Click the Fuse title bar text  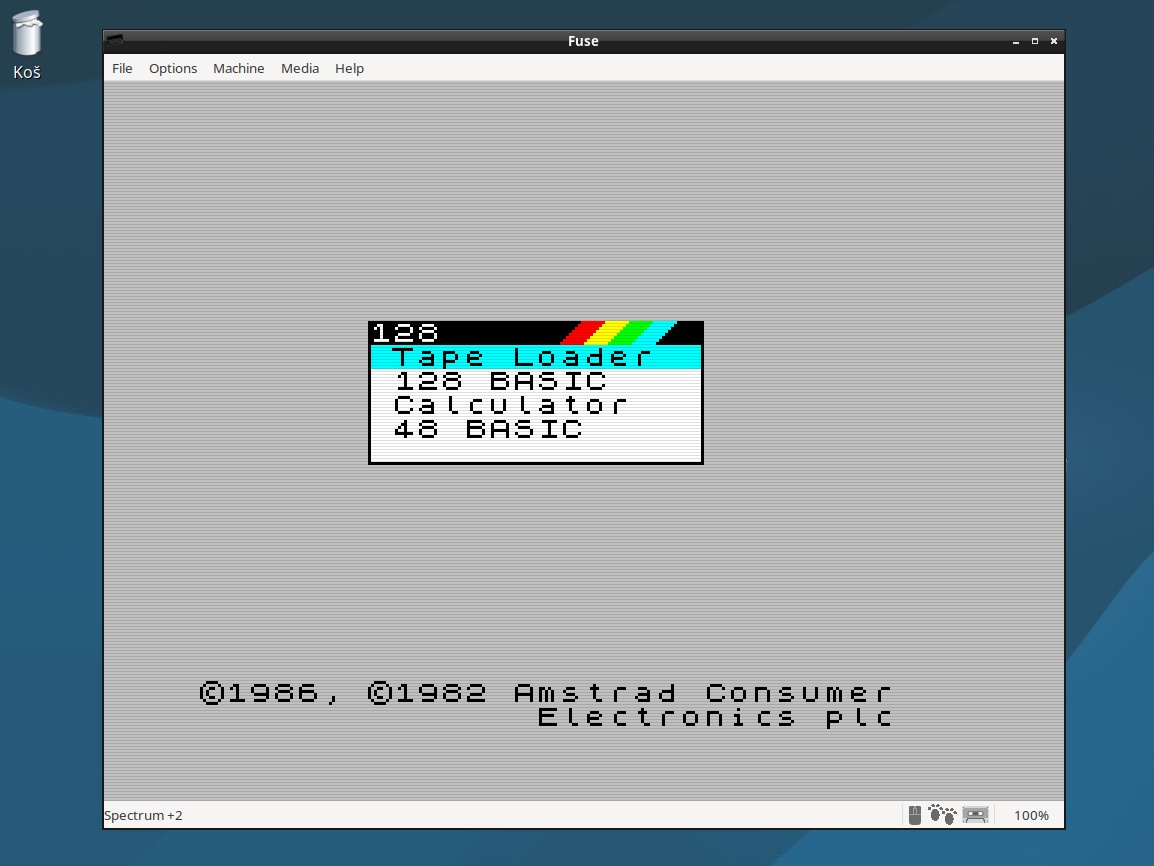[583, 41]
